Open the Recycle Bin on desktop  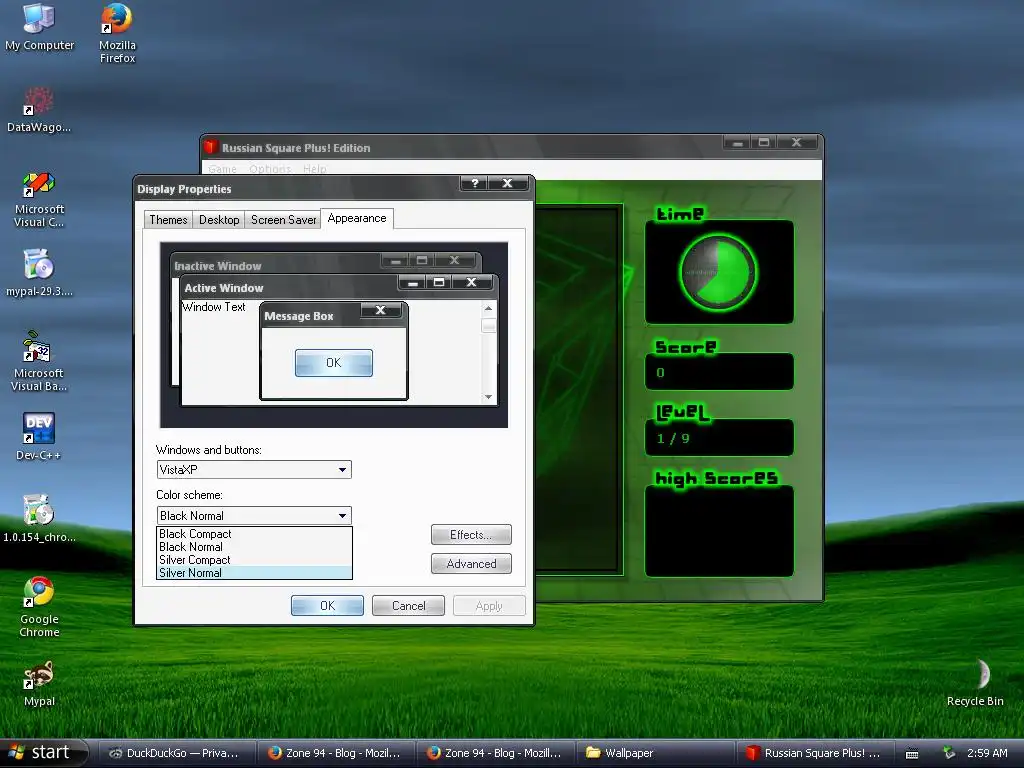[x=975, y=683]
